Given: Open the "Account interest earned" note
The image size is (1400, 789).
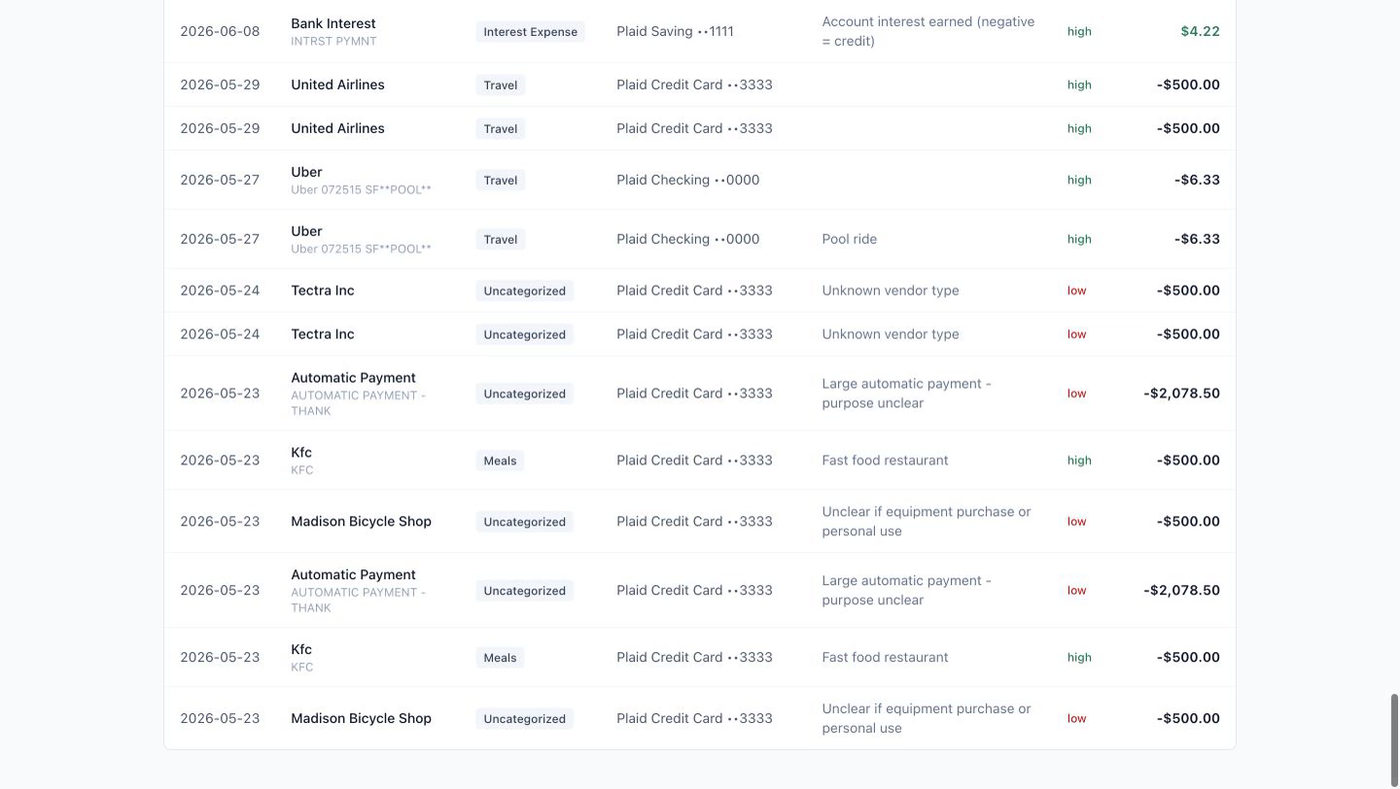Looking at the screenshot, I should 928,31.
